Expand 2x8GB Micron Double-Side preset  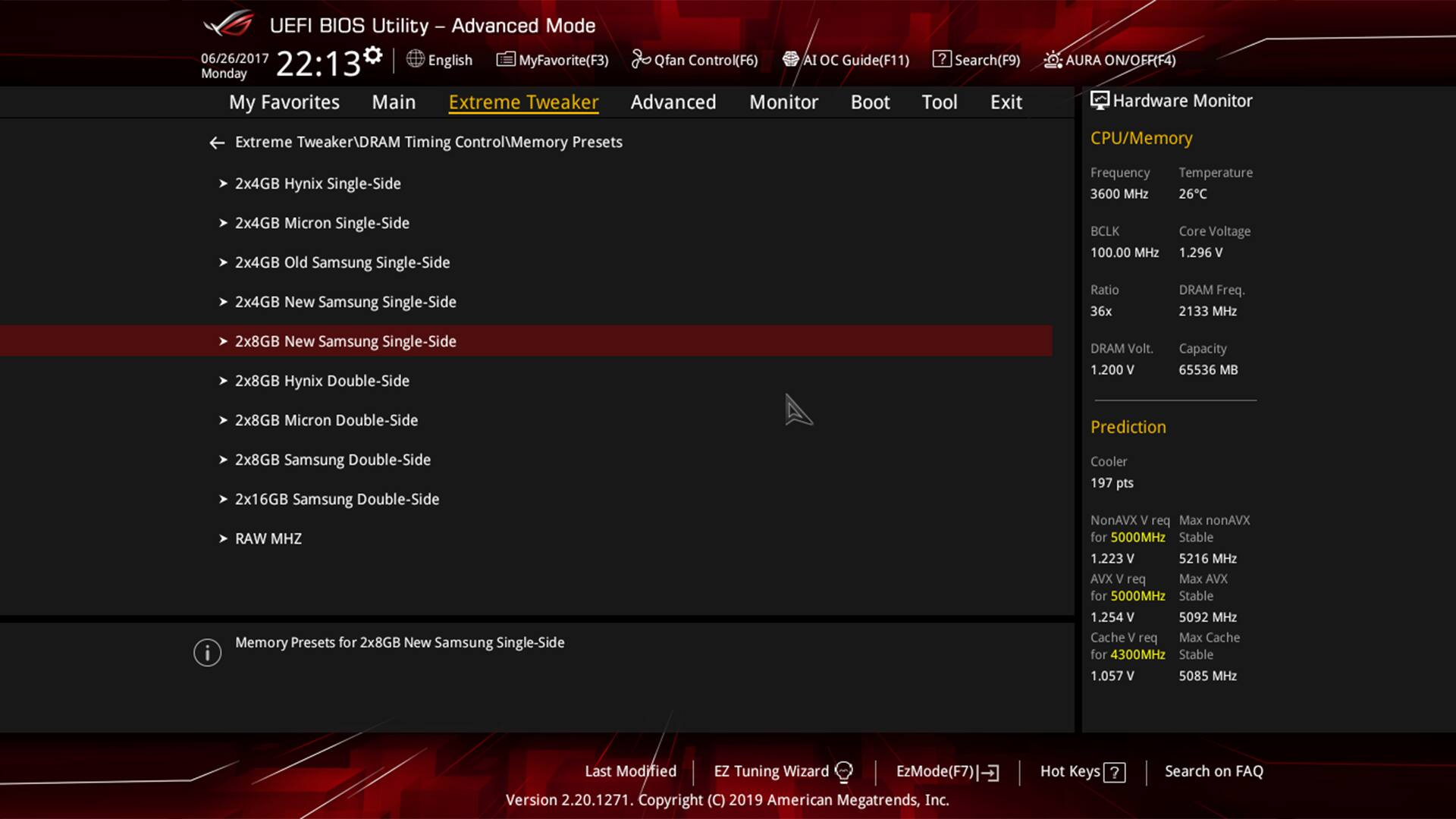tap(326, 420)
